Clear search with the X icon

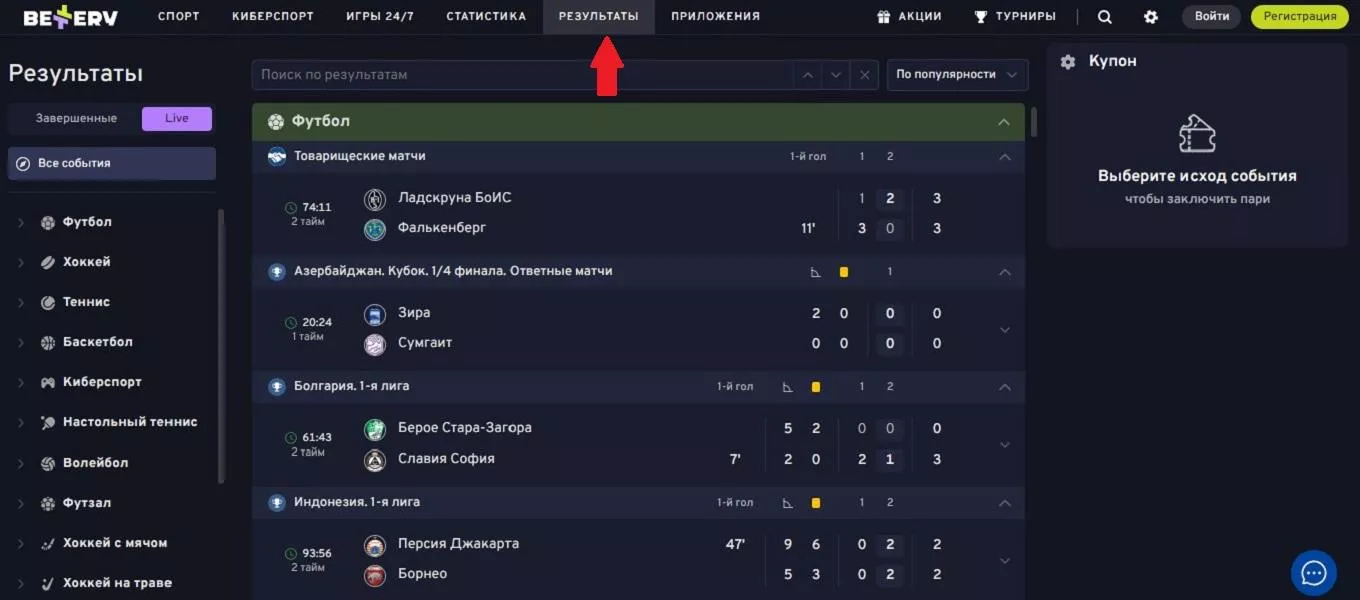pos(865,75)
